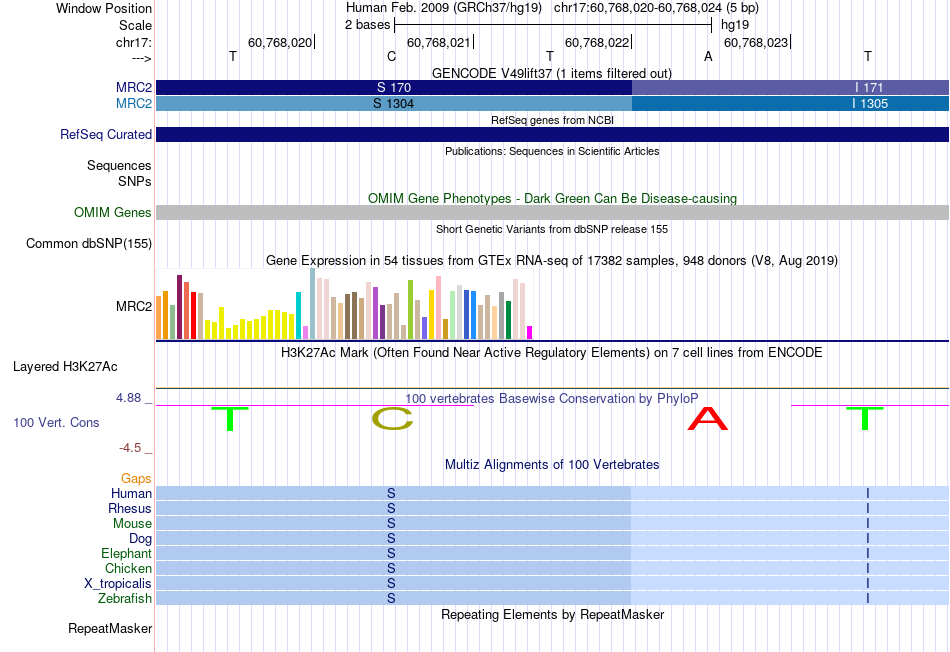
Task: Click the Zebrafish alignment row label
Action: (125, 598)
